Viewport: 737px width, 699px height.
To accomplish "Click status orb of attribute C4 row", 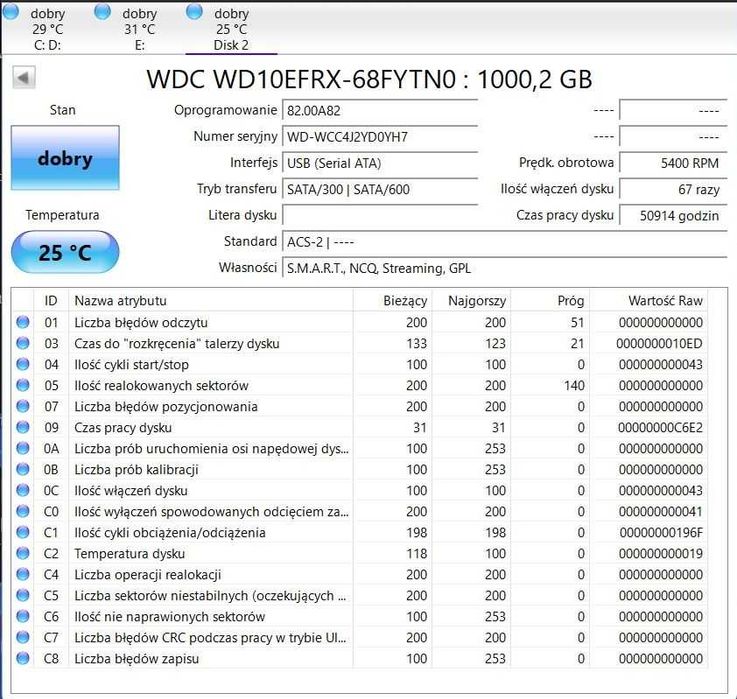I will coord(23,574).
